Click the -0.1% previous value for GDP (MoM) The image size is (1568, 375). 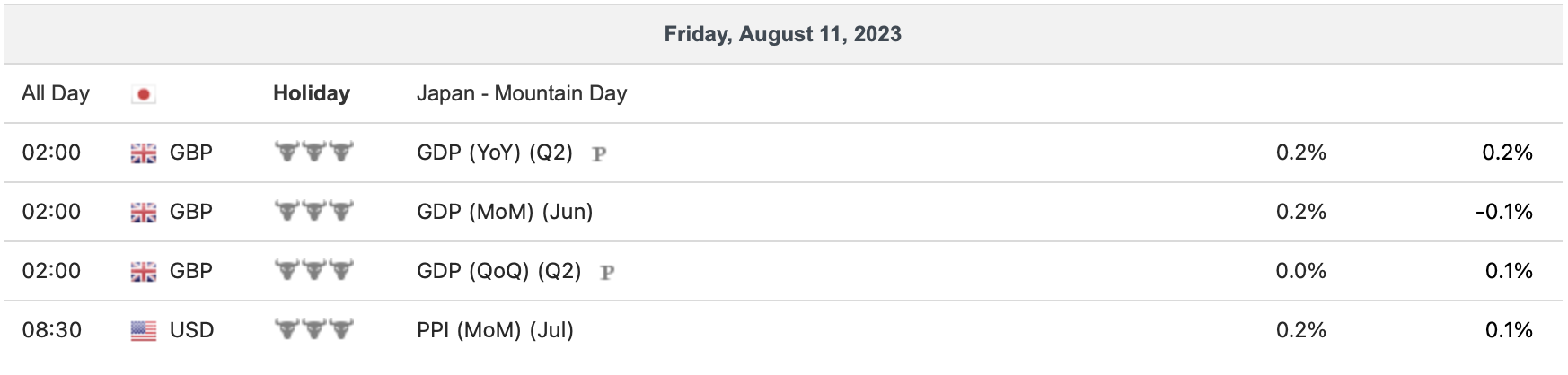coord(1503,212)
